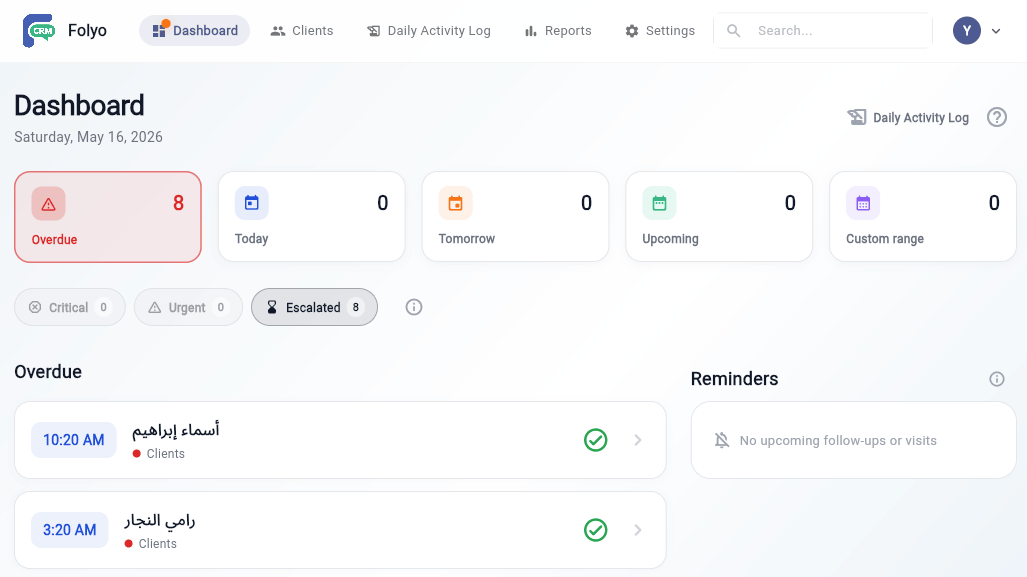
Task: Go to the Clients tab
Action: [x=302, y=31]
